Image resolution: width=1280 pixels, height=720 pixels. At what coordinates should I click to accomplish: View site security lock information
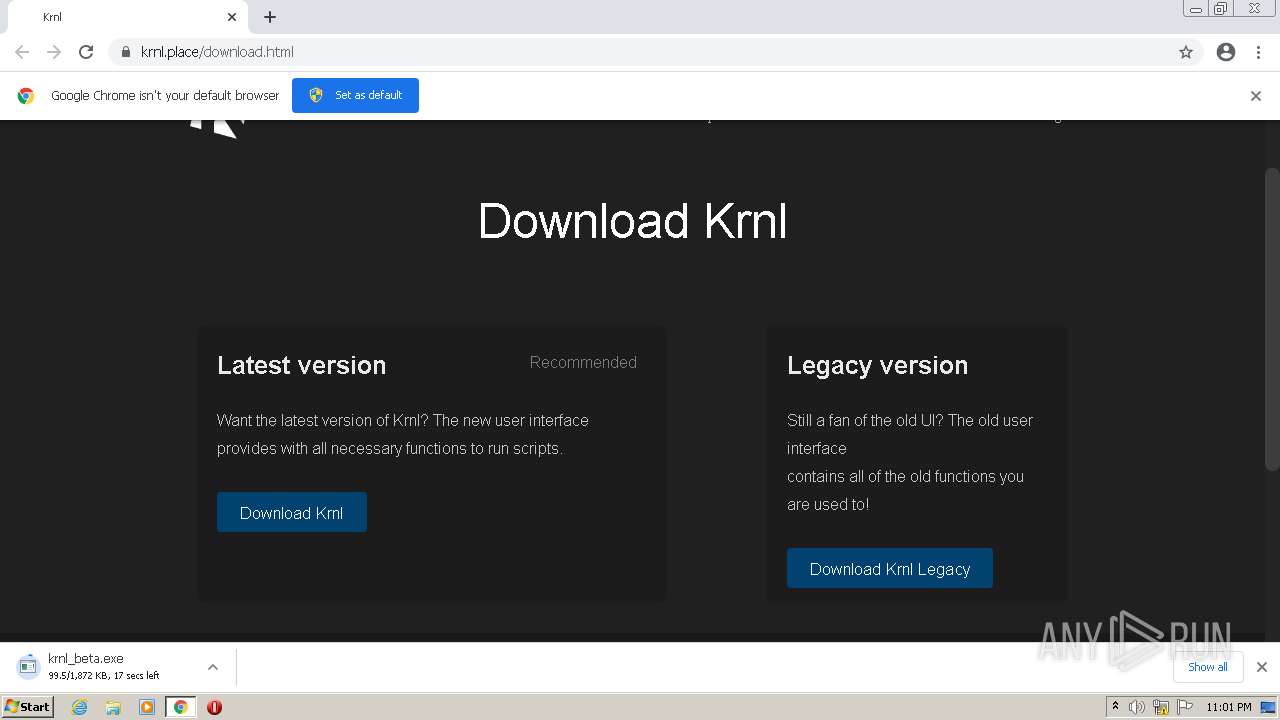(126, 52)
